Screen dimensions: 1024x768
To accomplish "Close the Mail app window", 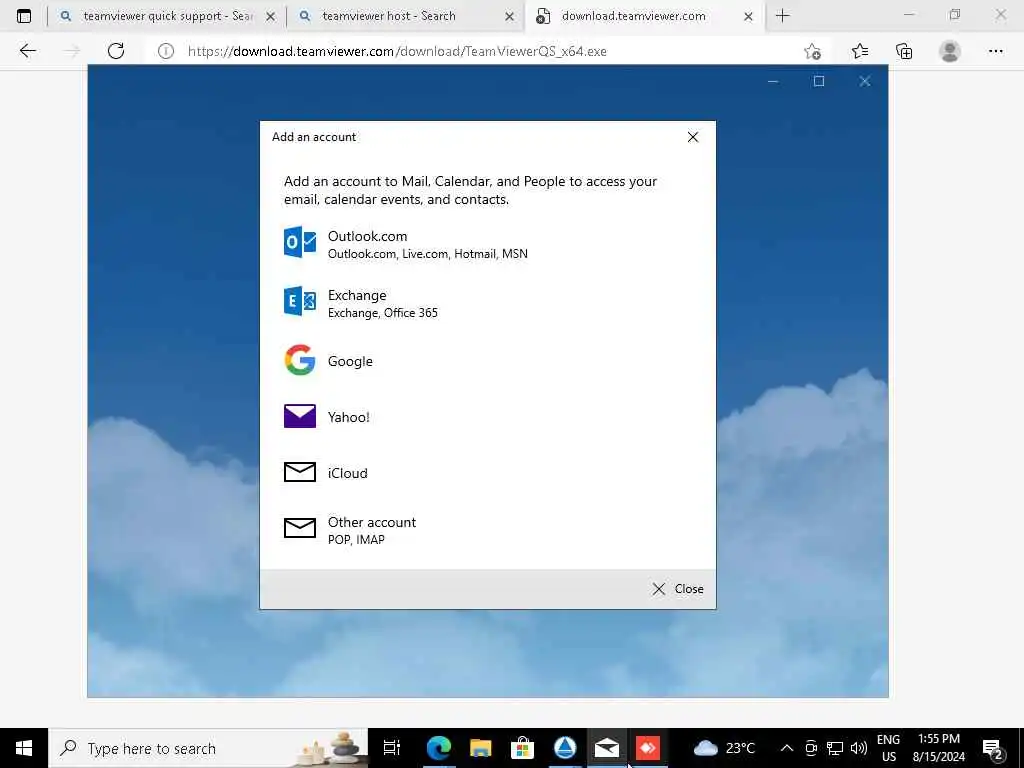I will pos(865,81).
